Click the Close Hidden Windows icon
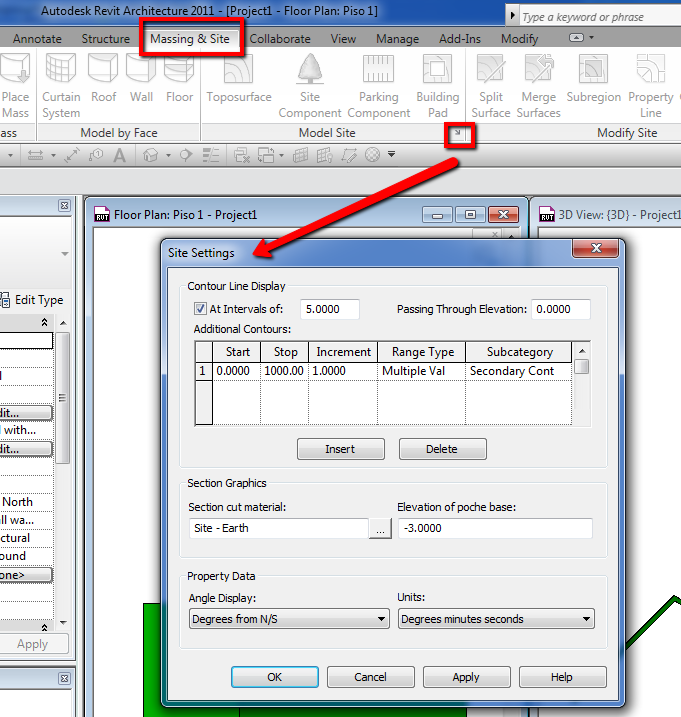 coord(241,155)
